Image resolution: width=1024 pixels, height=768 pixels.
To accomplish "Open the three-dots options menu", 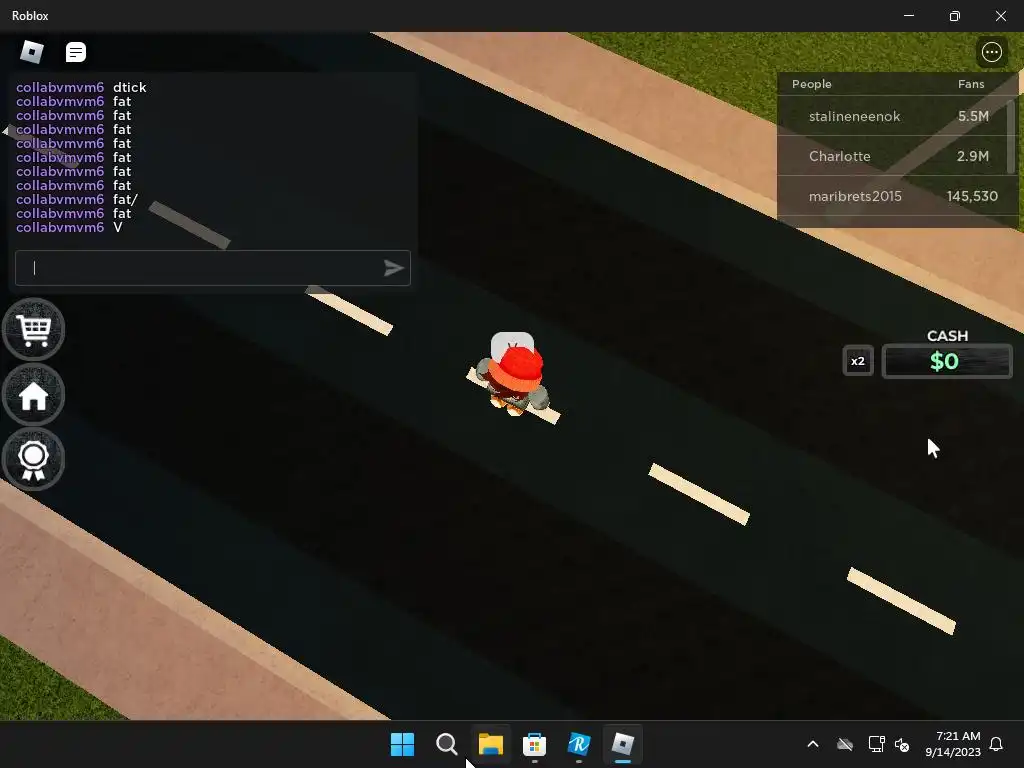I will (991, 52).
